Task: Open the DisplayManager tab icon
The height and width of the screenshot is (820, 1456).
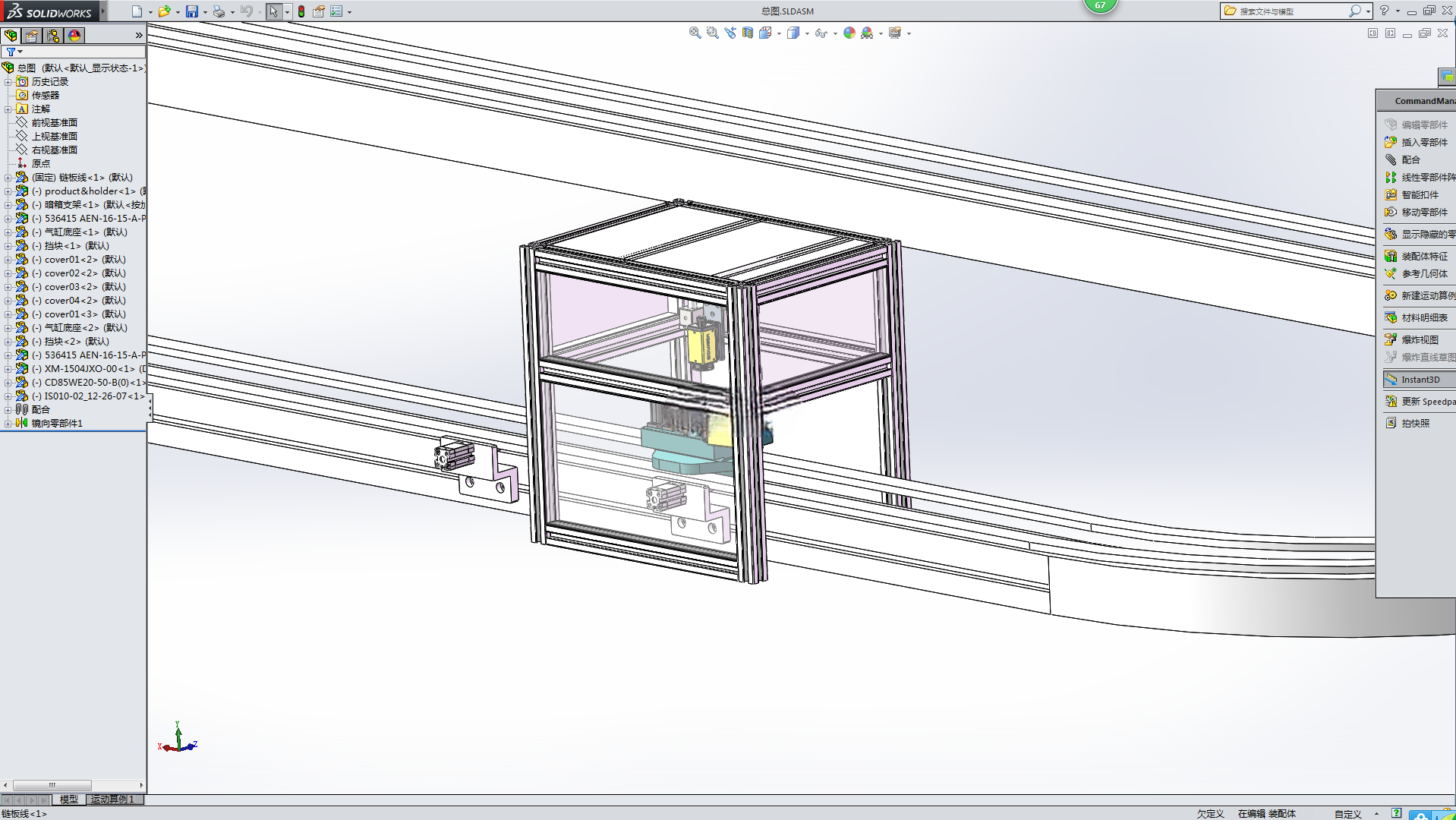Action: click(x=74, y=36)
